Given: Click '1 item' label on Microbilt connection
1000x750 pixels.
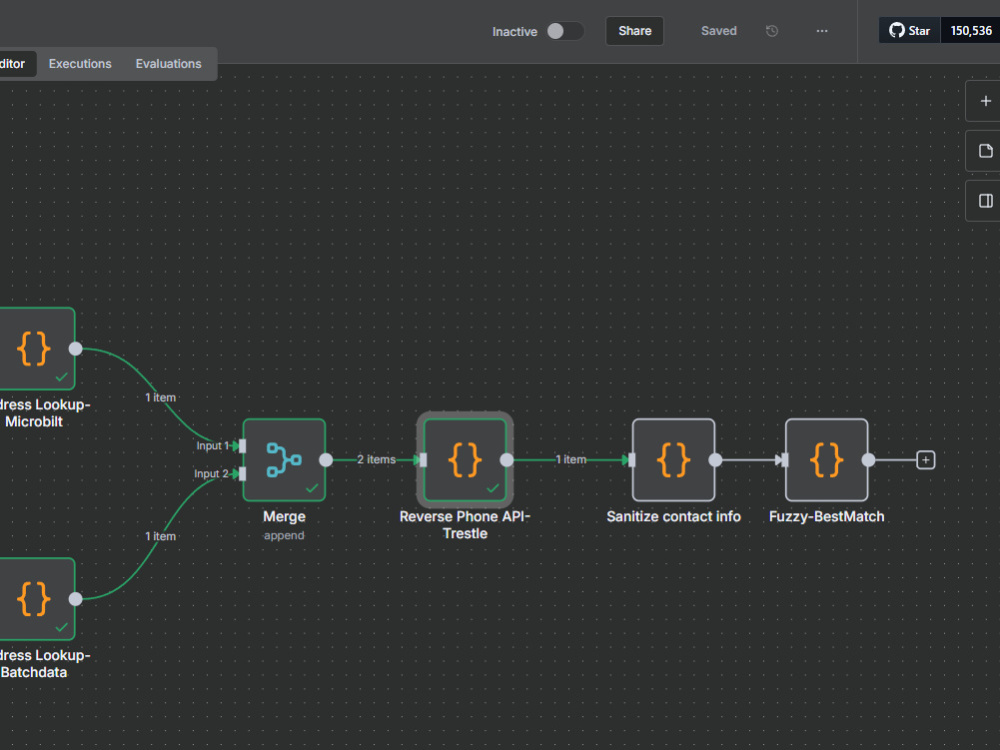Looking at the screenshot, I should [x=161, y=397].
